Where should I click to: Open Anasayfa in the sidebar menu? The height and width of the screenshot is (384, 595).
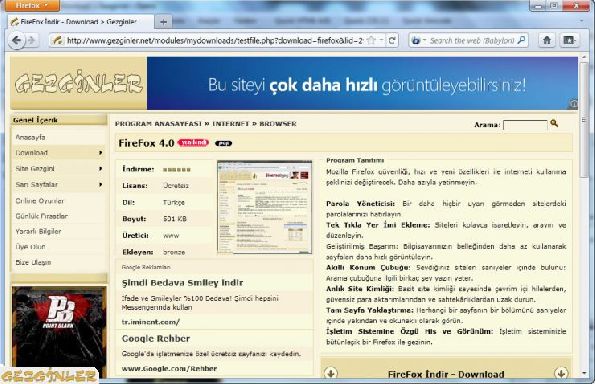click(30, 137)
